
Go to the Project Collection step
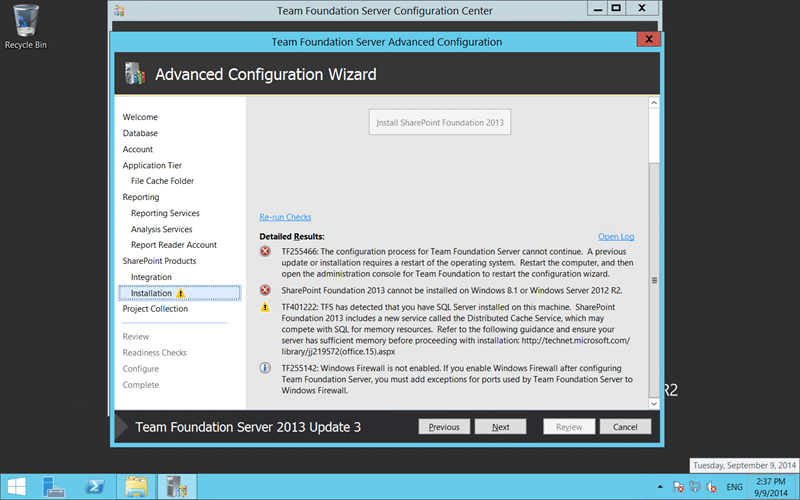click(155, 309)
